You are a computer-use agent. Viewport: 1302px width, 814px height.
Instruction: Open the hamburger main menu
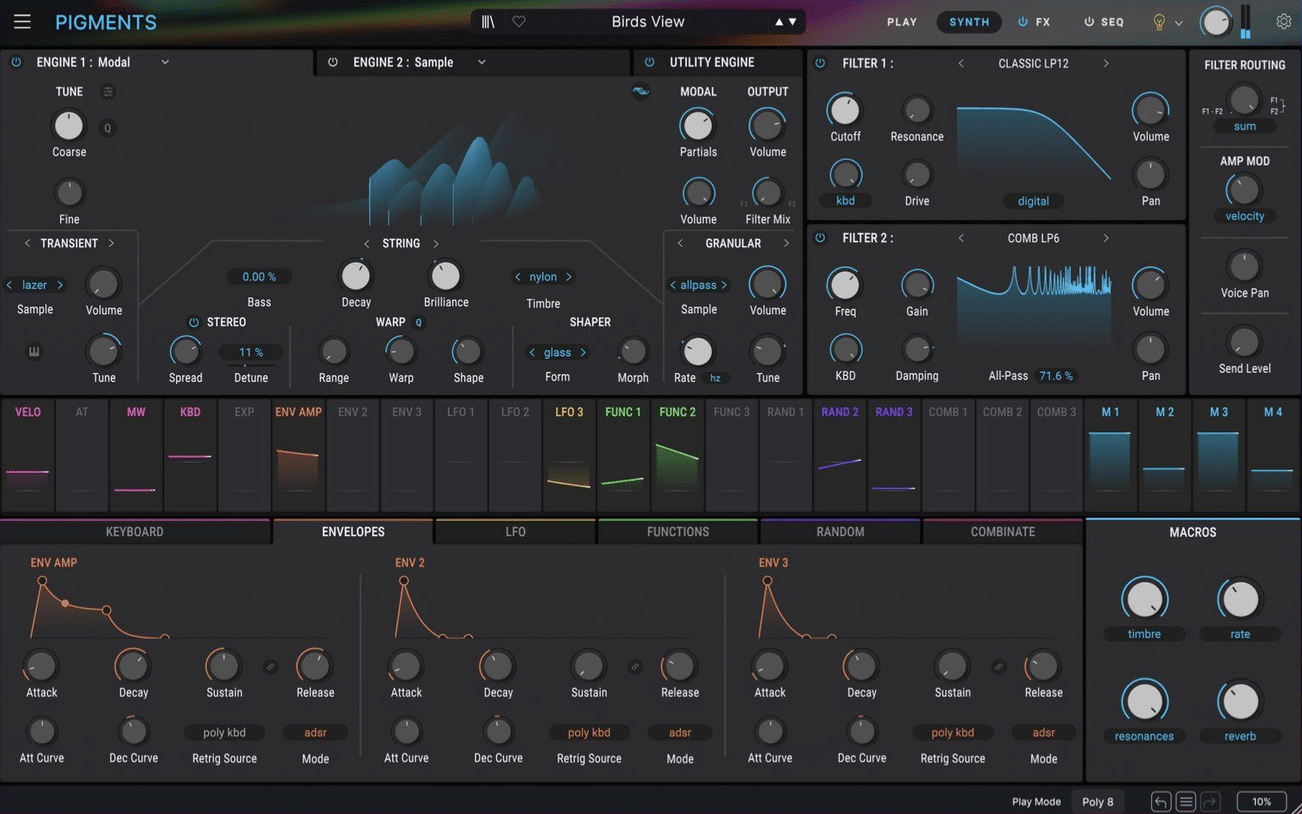[22, 21]
